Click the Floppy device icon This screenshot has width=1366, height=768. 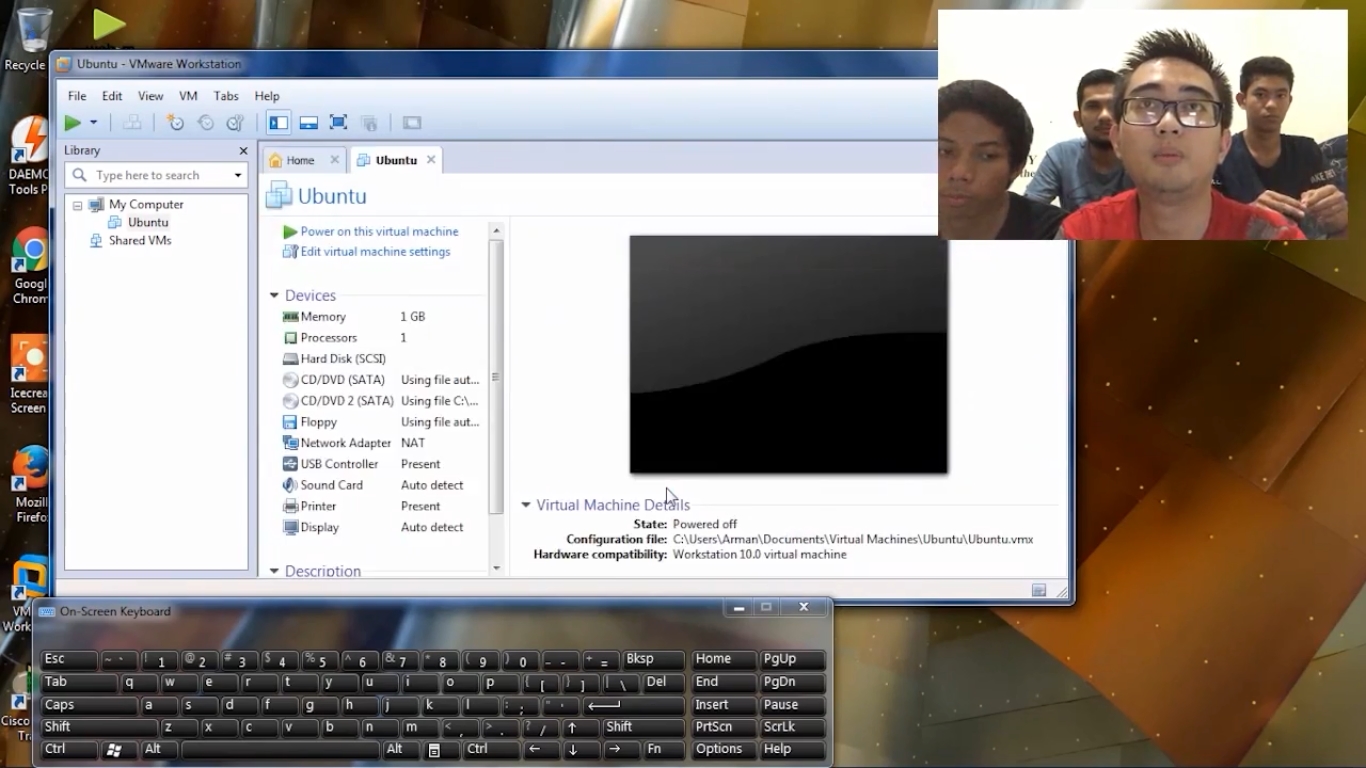(x=290, y=422)
